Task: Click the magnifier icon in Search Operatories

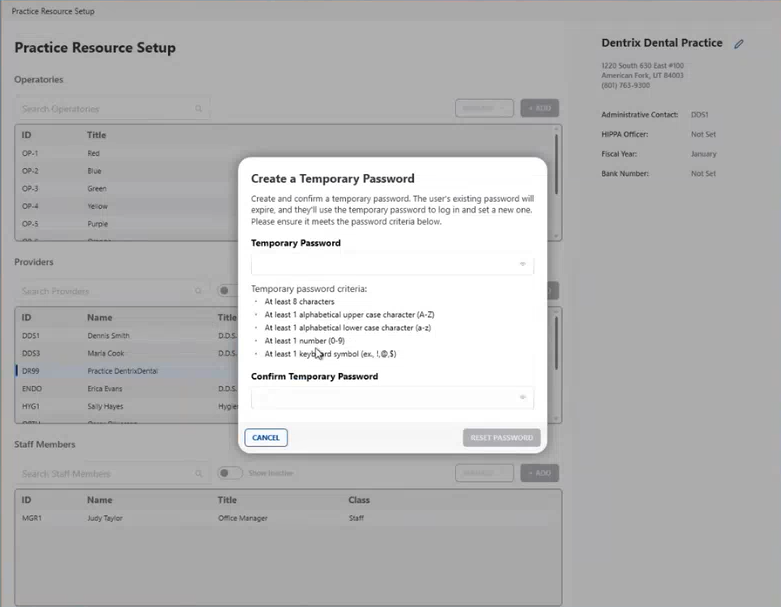Action: coord(199,109)
